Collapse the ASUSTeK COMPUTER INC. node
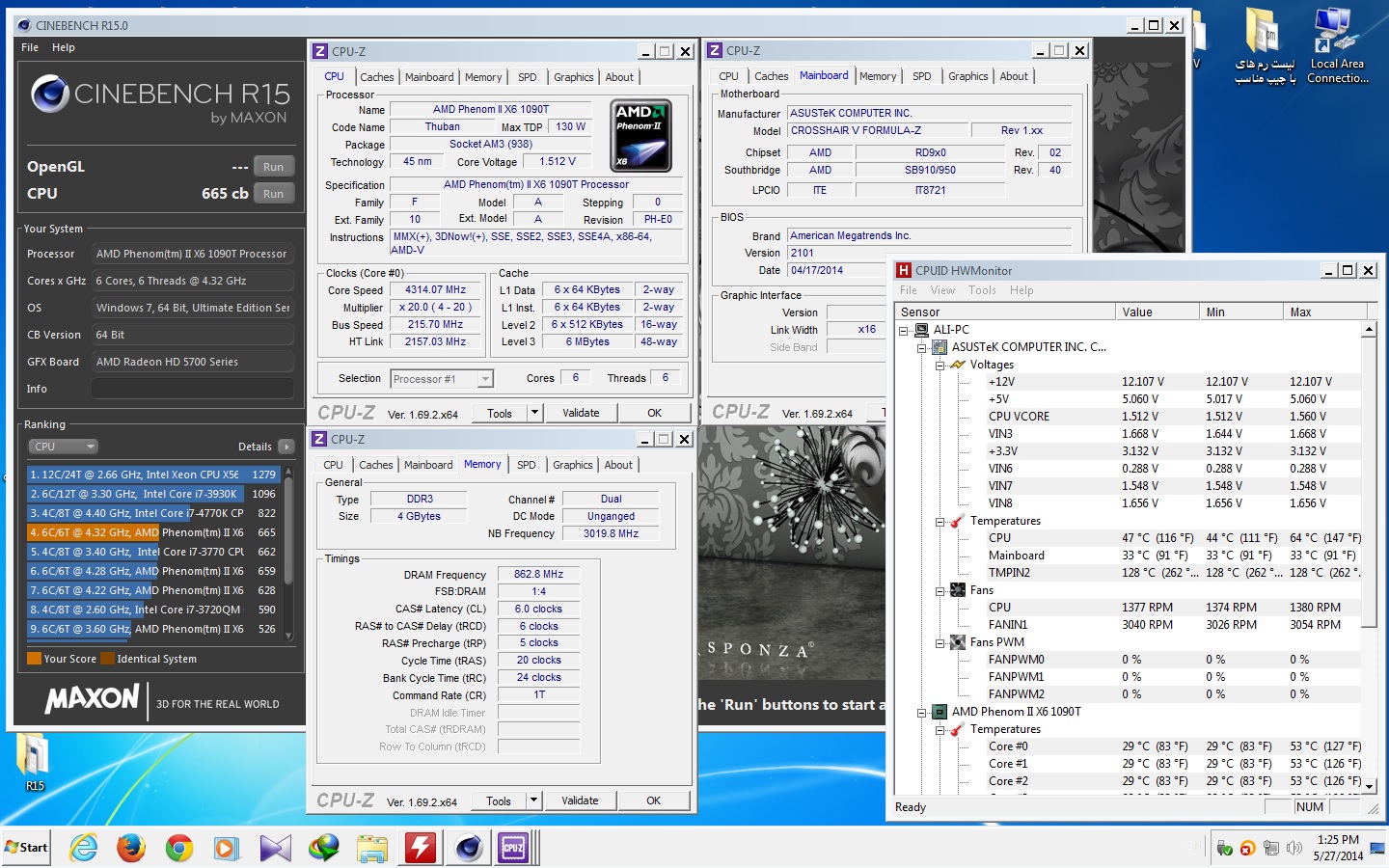The height and width of the screenshot is (868, 1389). [922, 348]
